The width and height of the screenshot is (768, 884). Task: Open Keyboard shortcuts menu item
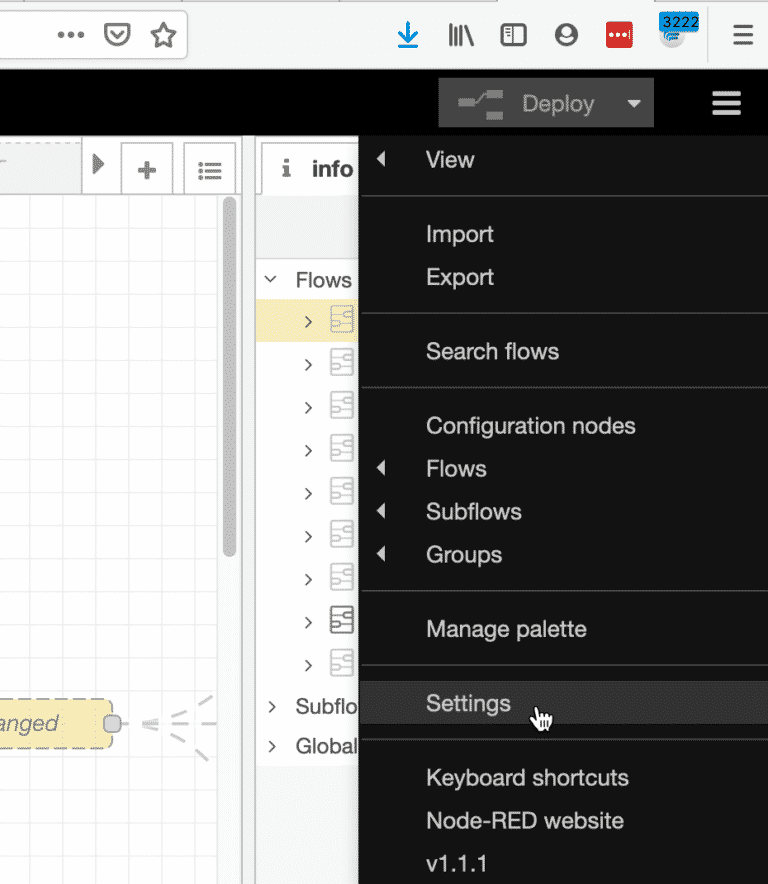click(x=564, y=777)
